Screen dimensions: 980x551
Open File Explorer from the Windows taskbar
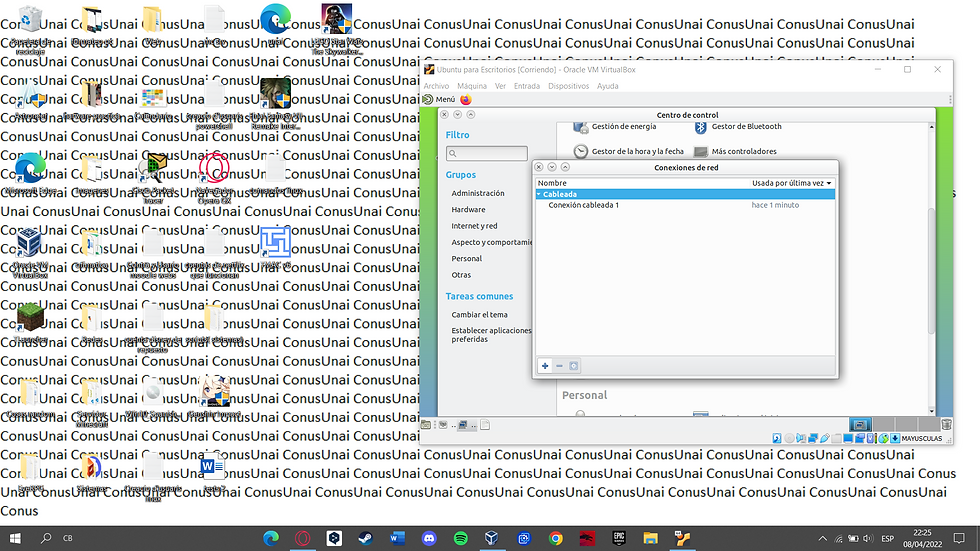click(651, 538)
